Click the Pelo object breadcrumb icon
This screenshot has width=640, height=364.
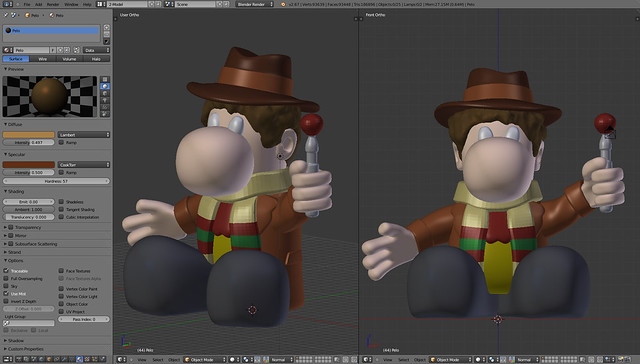coord(27,15)
